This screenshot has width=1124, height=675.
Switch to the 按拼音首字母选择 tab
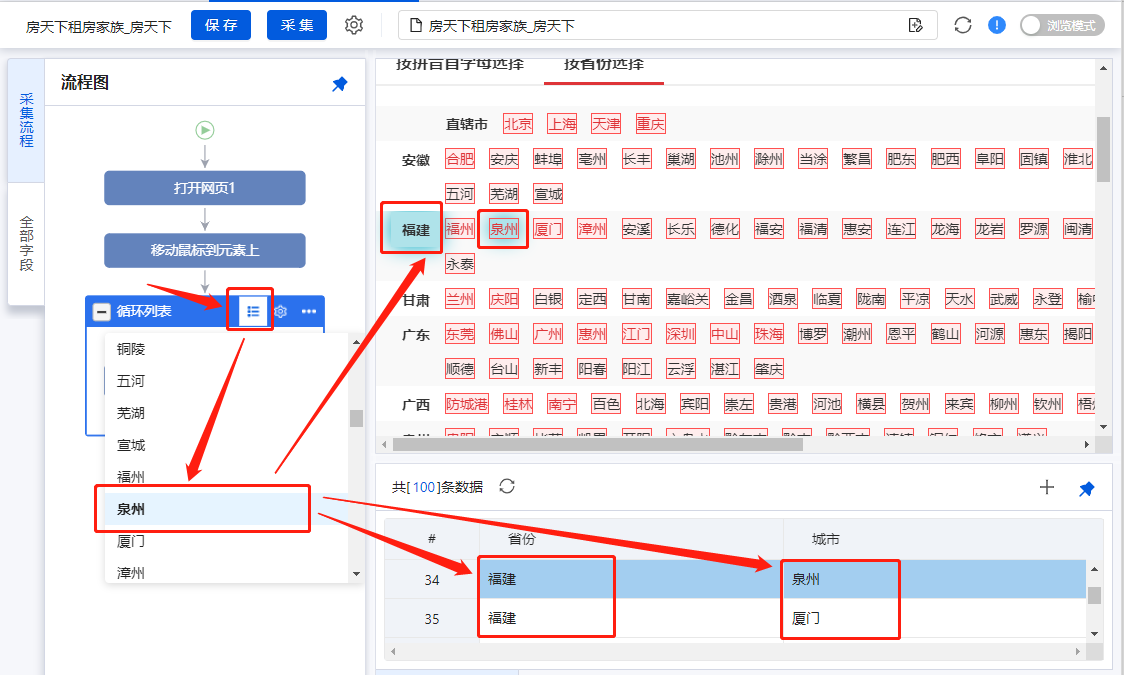tap(459, 64)
